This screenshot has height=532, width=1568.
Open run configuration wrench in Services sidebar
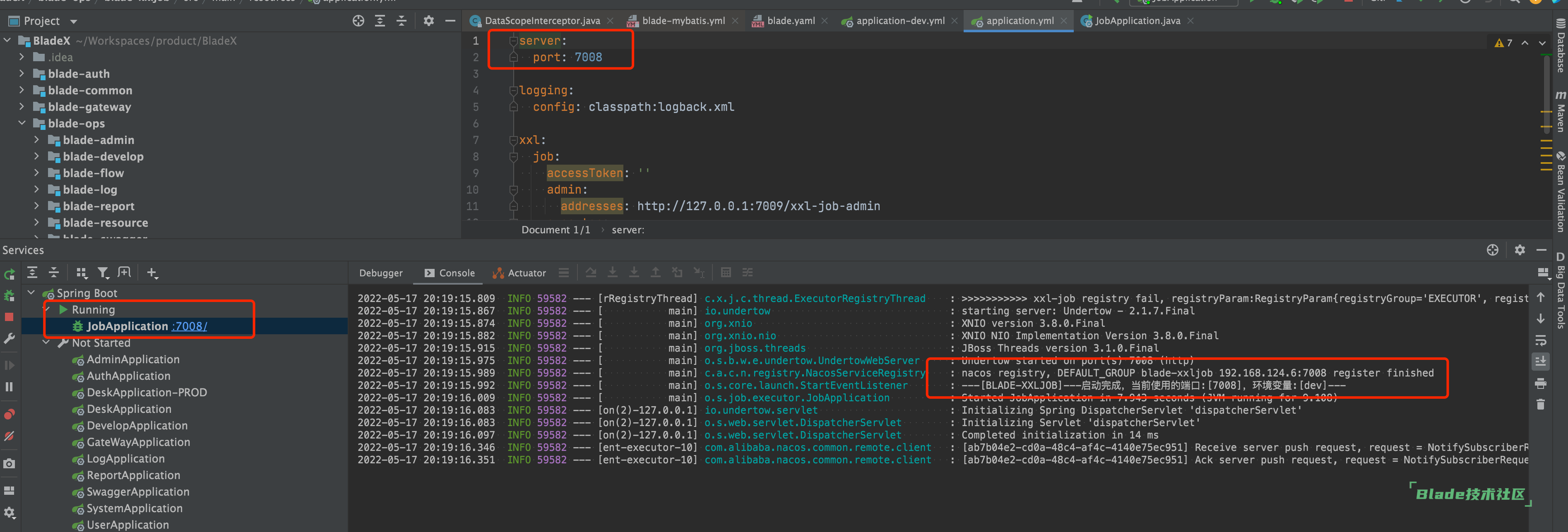point(9,338)
